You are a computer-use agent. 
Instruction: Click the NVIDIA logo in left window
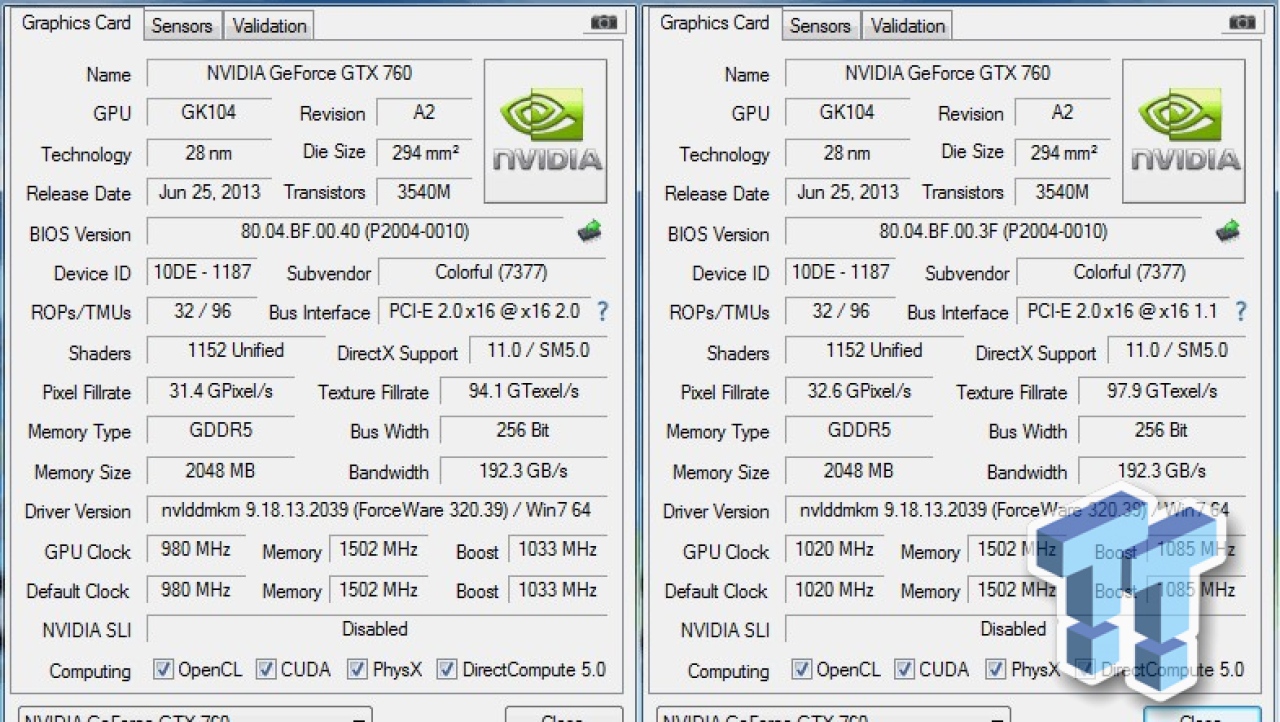click(545, 131)
